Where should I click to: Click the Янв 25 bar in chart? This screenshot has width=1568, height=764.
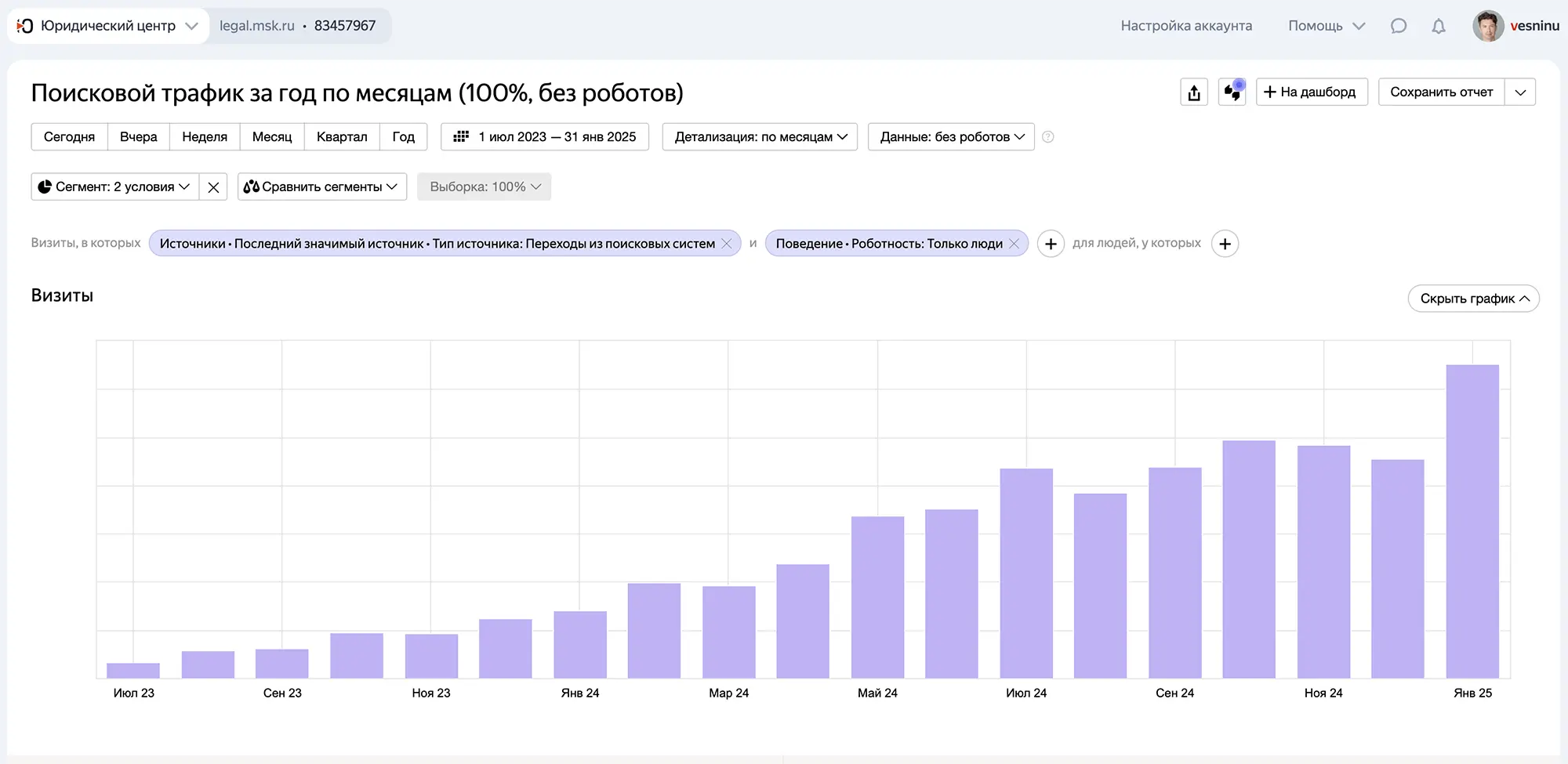1472,521
